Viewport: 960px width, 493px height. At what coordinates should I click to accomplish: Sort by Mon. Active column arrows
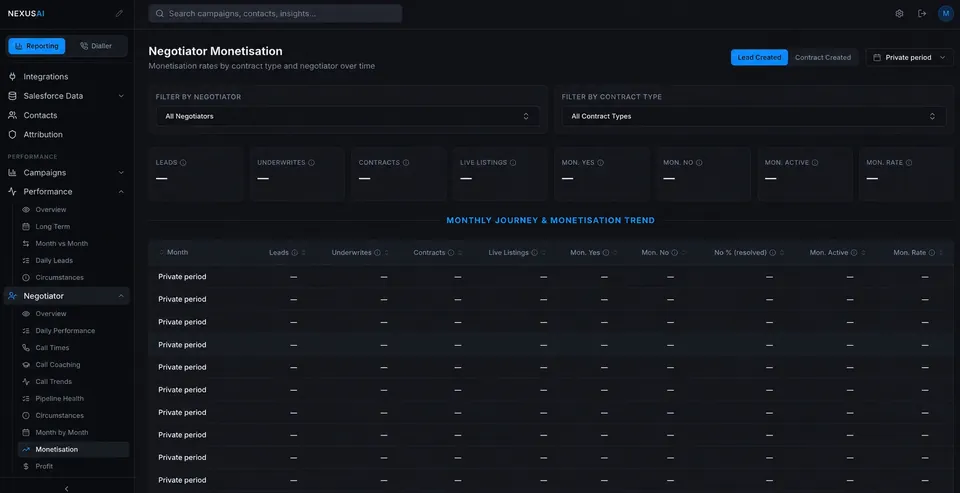[x=863, y=253]
